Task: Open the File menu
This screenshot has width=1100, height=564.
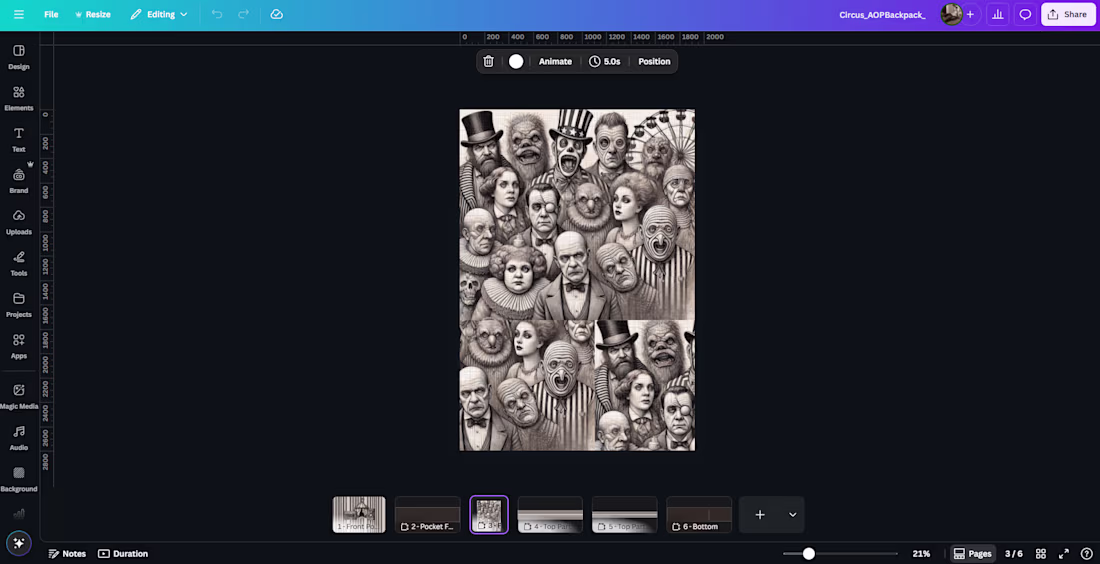Action: point(51,14)
